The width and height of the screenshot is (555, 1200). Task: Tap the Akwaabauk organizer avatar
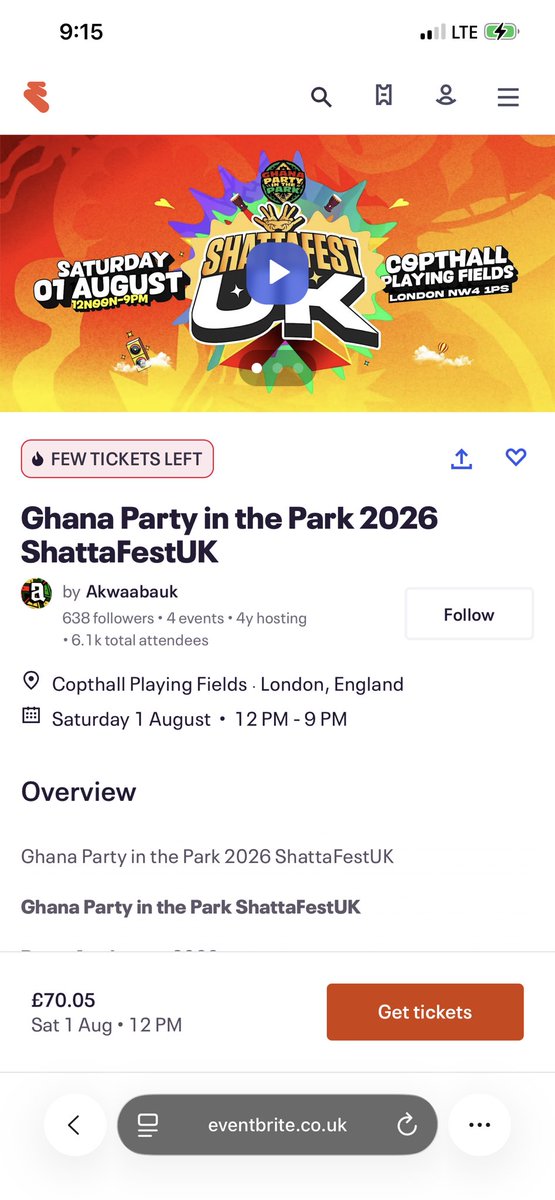(36, 593)
